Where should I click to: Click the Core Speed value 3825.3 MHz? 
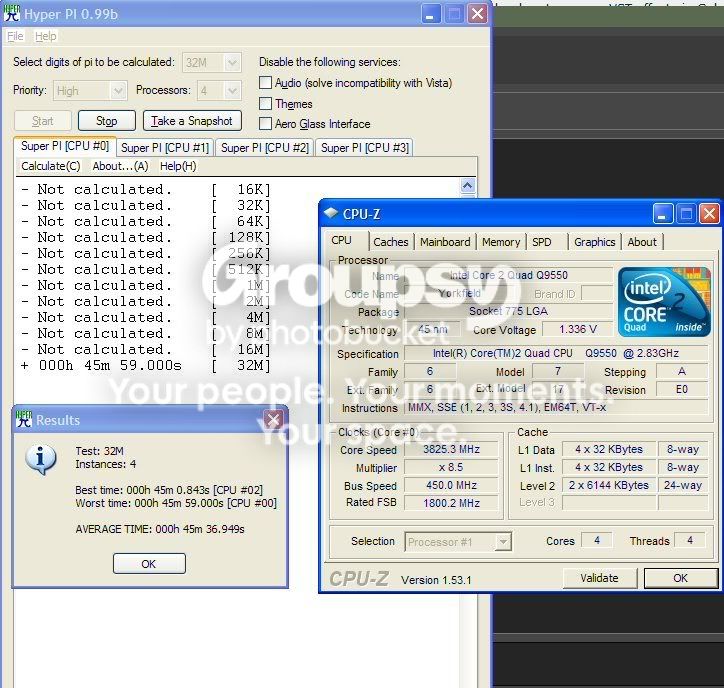pyautogui.click(x=452, y=449)
